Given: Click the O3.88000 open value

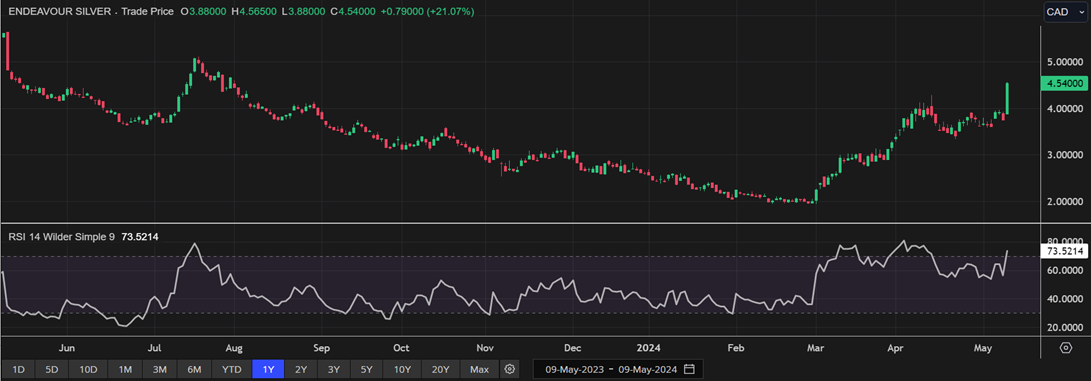Looking at the screenshot, I should point(203,12).
